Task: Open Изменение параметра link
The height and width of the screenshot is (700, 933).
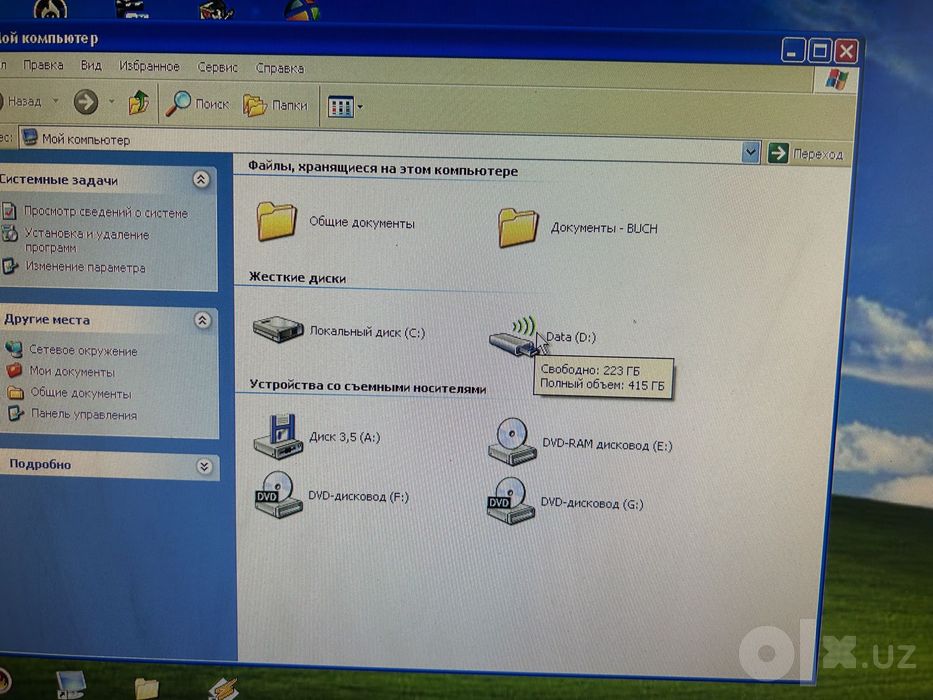Action: (x=86, y=267)
